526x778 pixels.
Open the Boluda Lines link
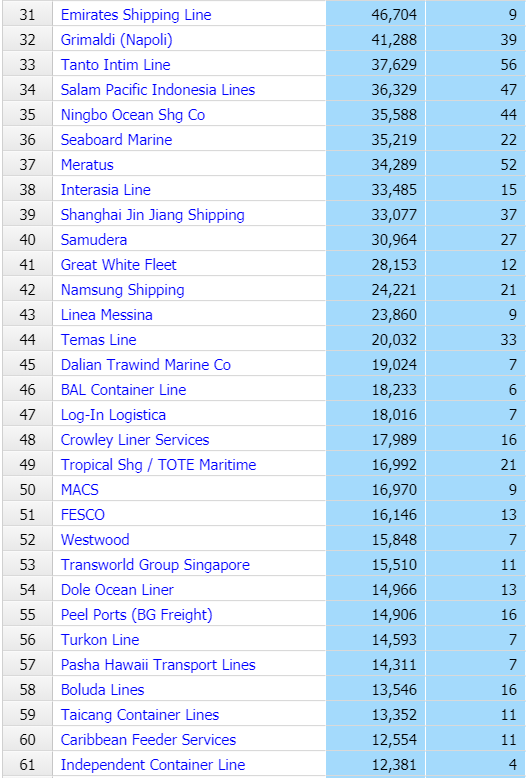pyautogui.click(x=103, y=690)
